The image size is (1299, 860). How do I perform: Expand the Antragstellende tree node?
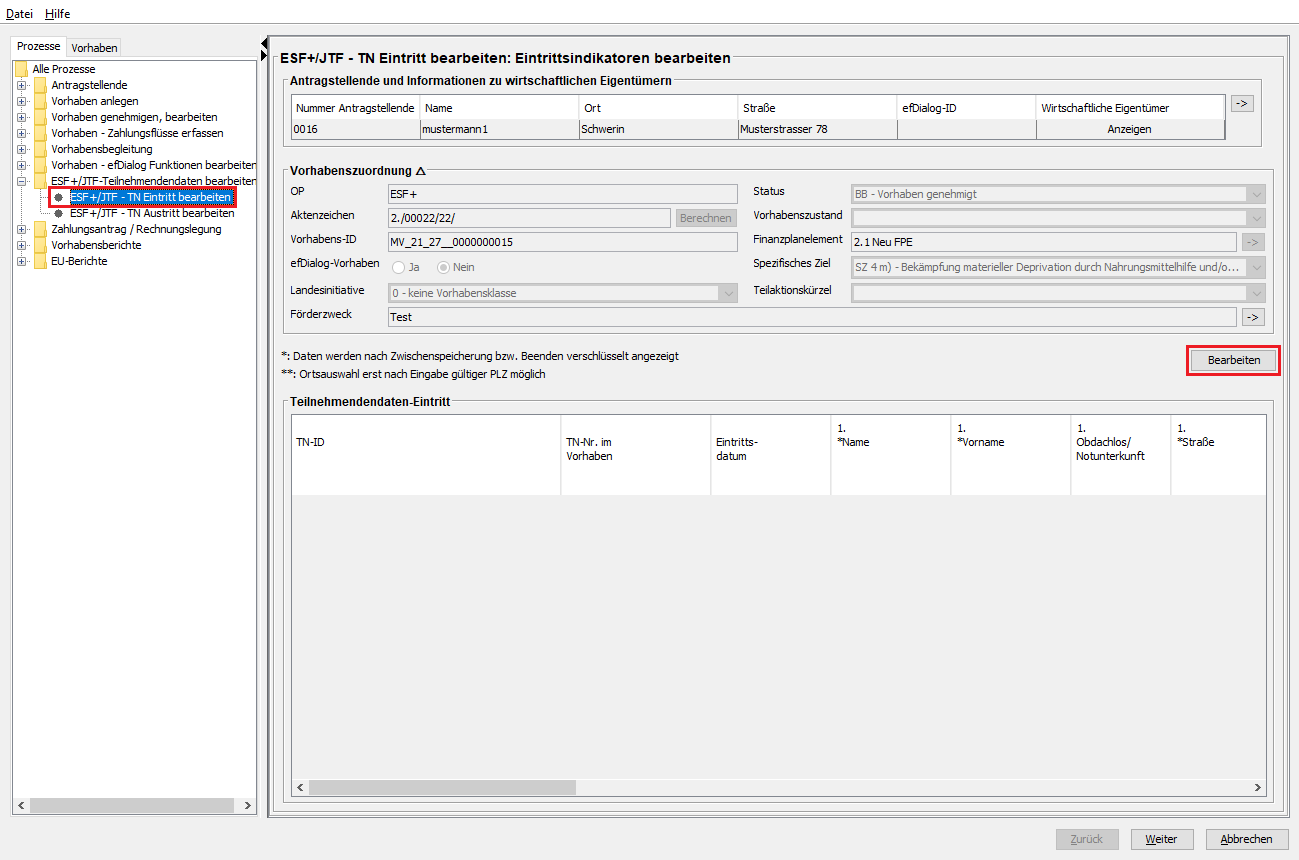point(21,85)
